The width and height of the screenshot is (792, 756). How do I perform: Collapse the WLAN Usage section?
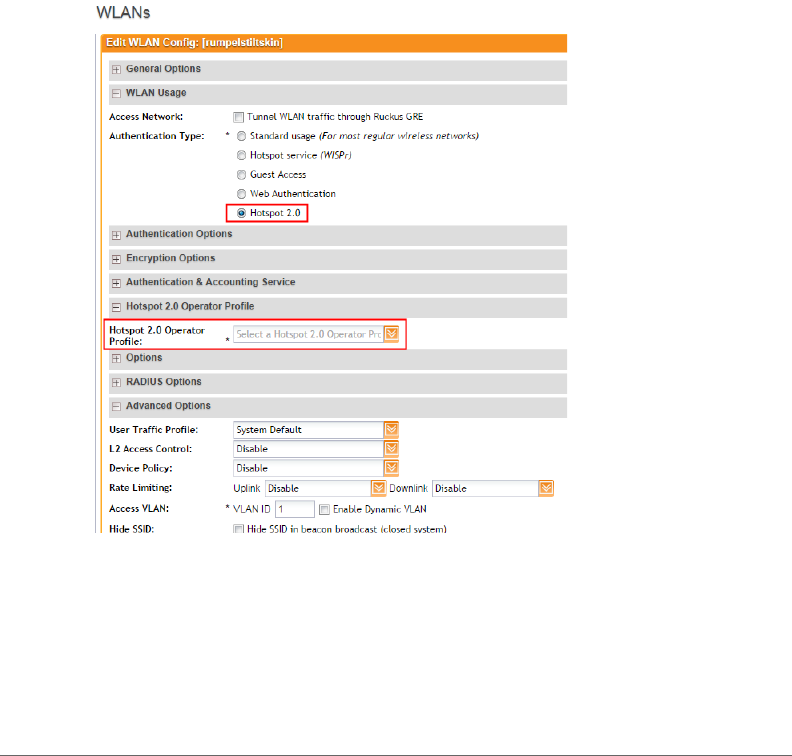click(x=116, y=93)
